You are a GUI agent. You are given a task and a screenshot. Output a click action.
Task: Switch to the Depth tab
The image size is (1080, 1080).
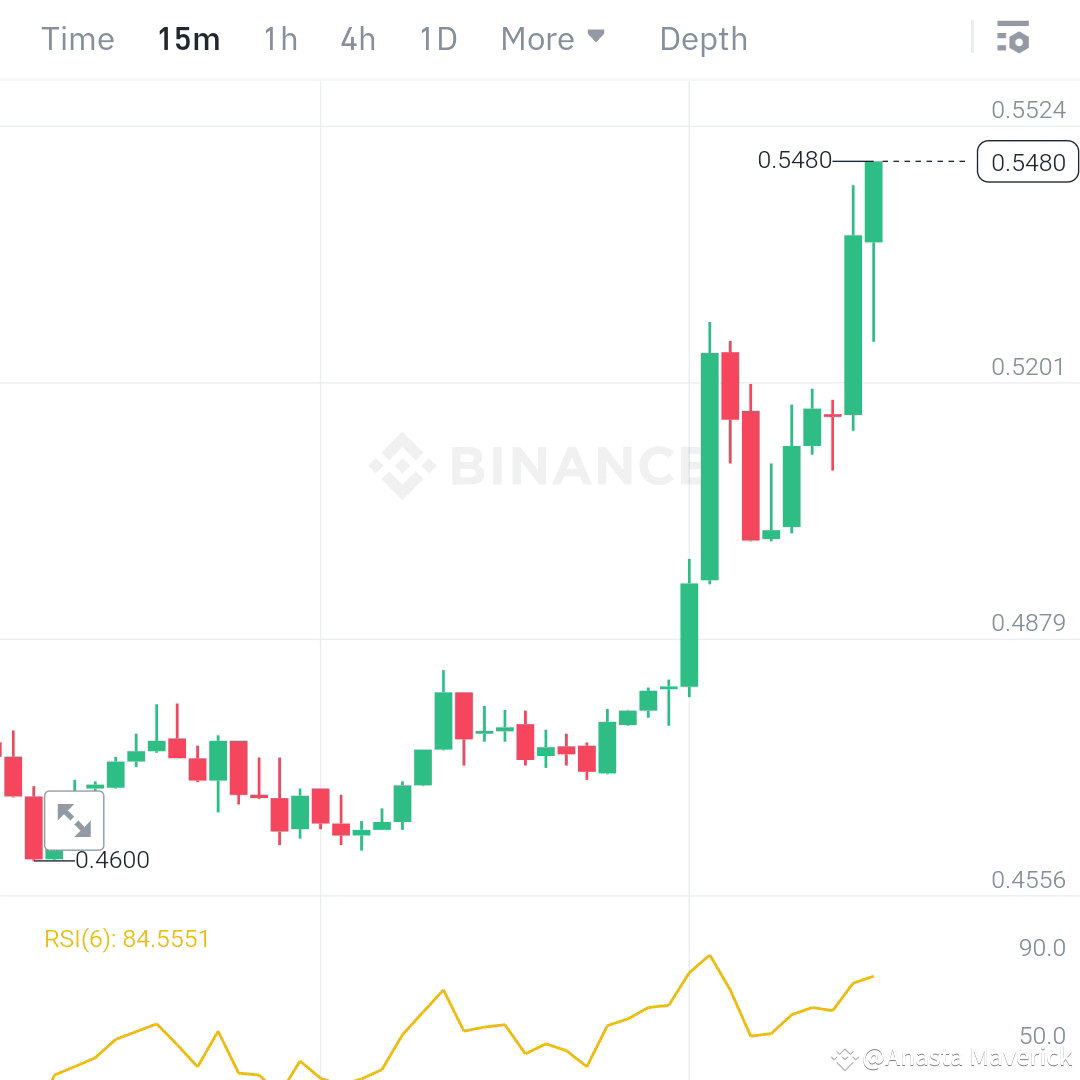coord(703,38)
